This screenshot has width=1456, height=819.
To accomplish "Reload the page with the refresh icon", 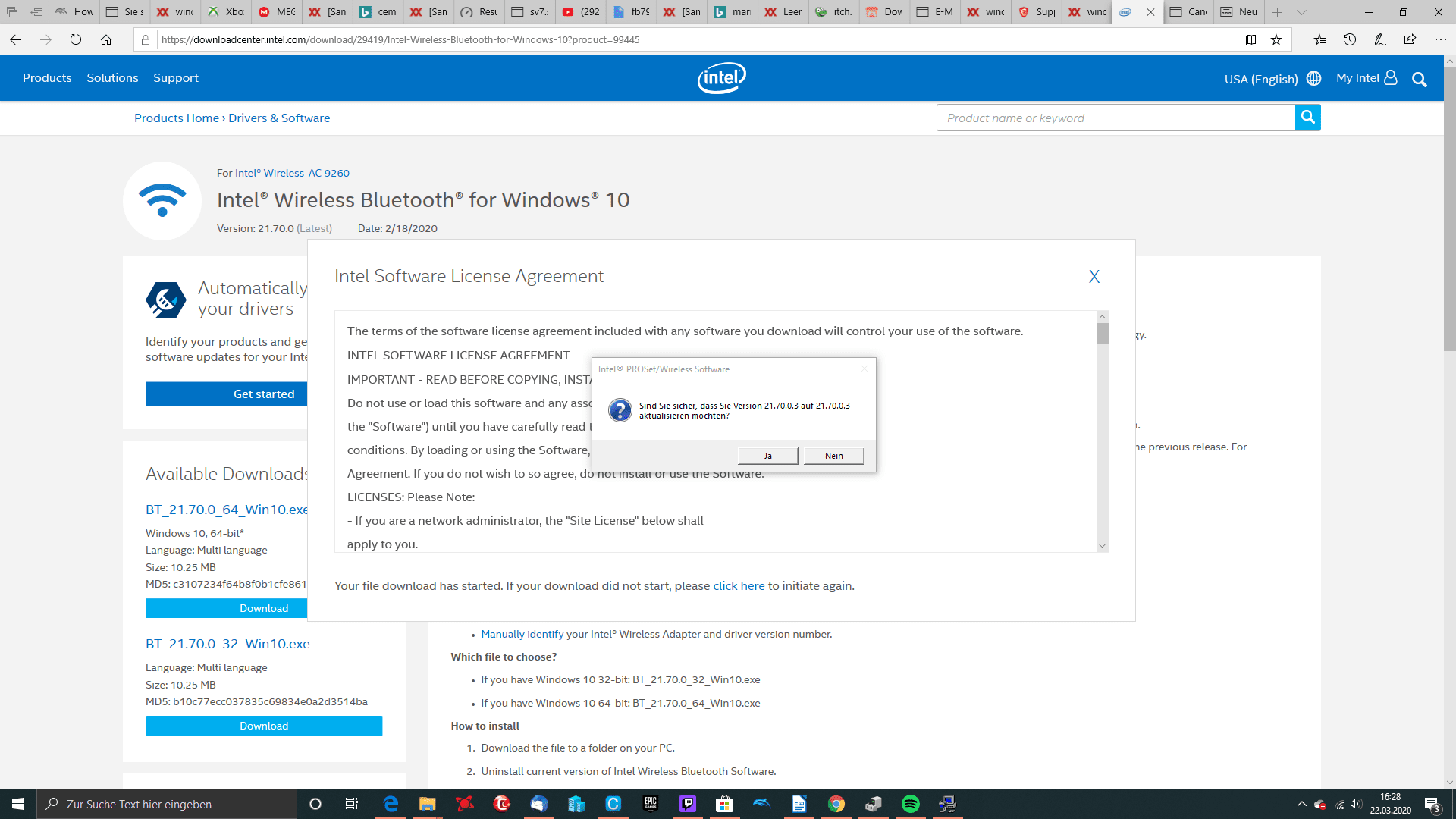I will (x=76, y=39).
